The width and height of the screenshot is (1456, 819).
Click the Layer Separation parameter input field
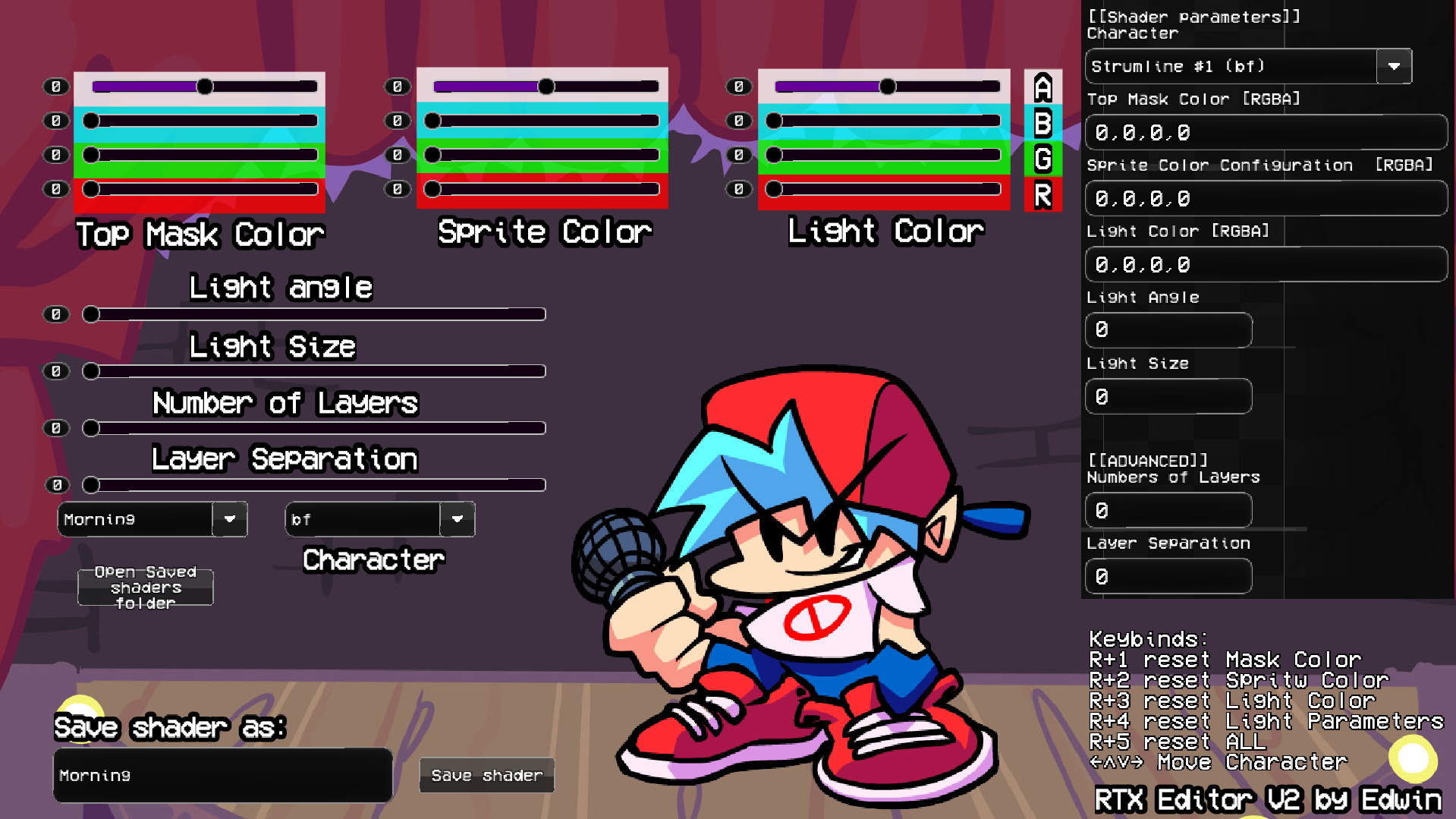tap(1168, 576)
